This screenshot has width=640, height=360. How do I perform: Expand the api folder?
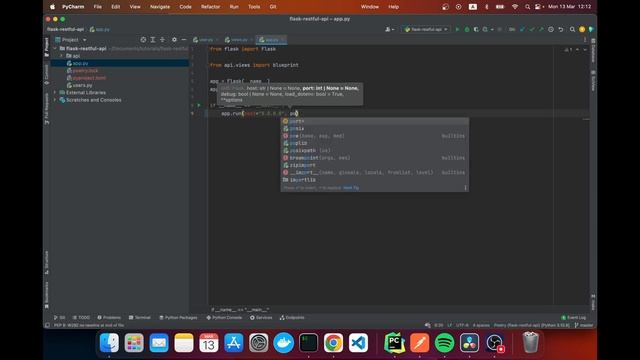[62, 56]
